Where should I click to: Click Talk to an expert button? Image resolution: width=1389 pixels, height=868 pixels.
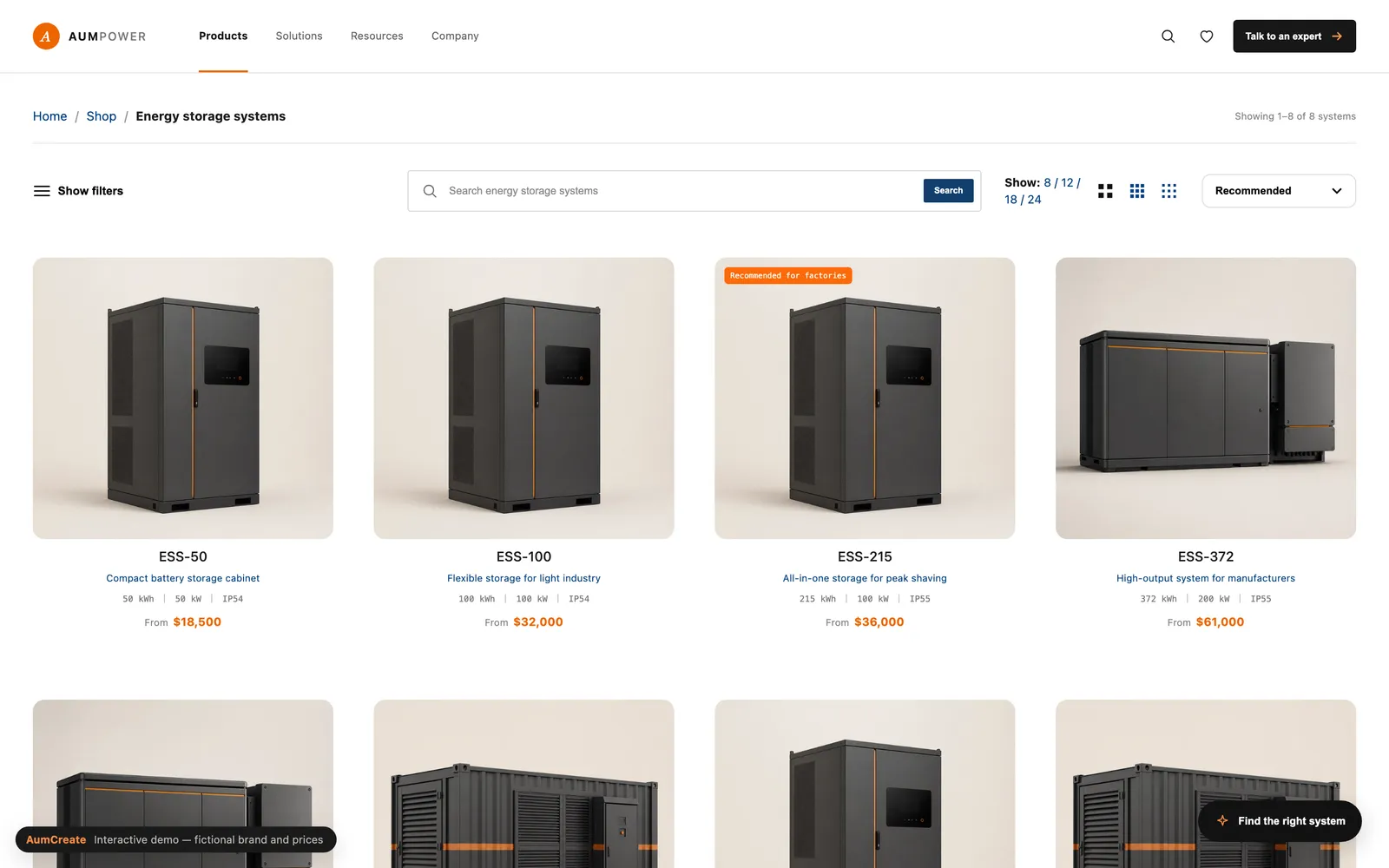click(x=1294, y=36)
